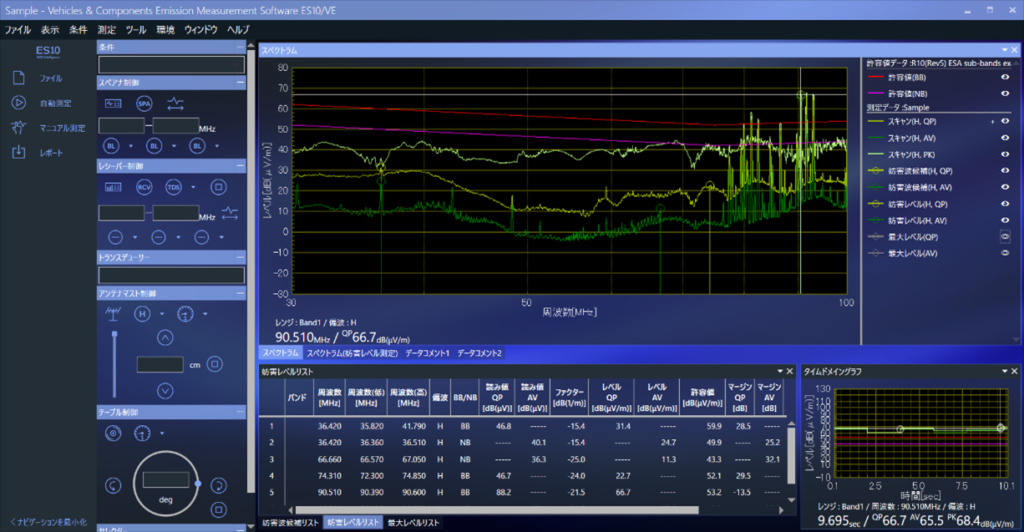Hide the 許容値(BB) limit line

pos(1004,76)
